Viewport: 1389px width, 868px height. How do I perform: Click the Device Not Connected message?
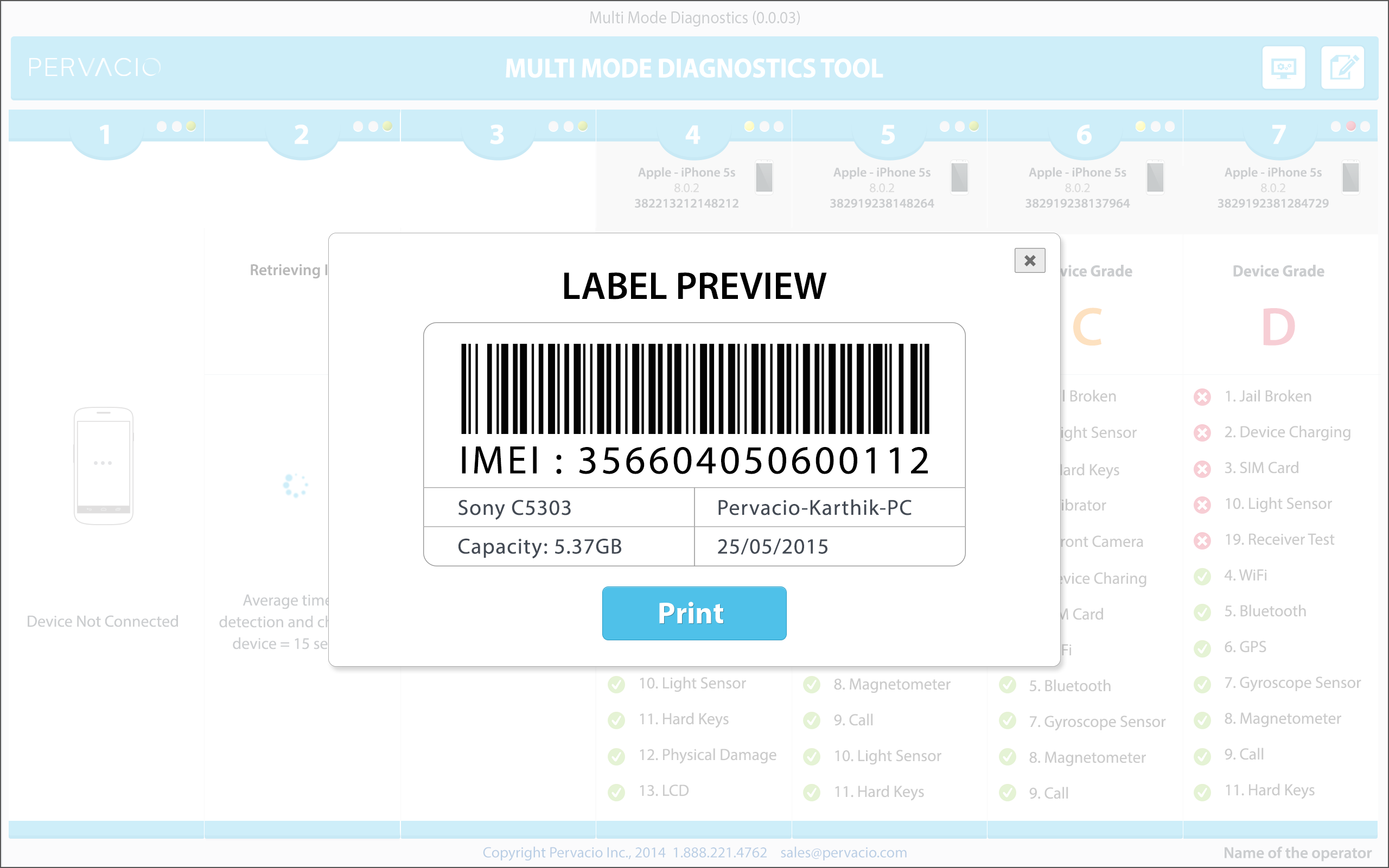point(103,621)
